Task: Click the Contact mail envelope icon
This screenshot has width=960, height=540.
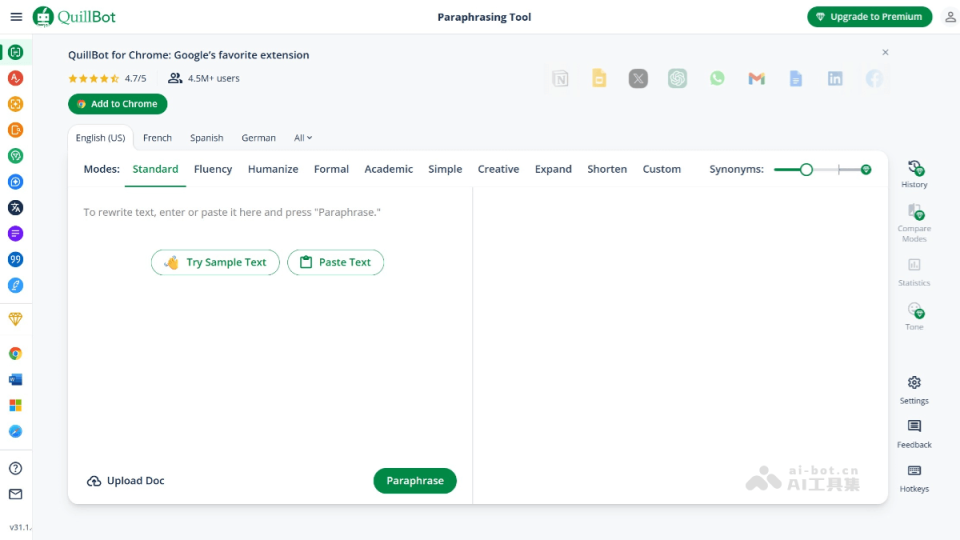Action: (x=15, y=494)
